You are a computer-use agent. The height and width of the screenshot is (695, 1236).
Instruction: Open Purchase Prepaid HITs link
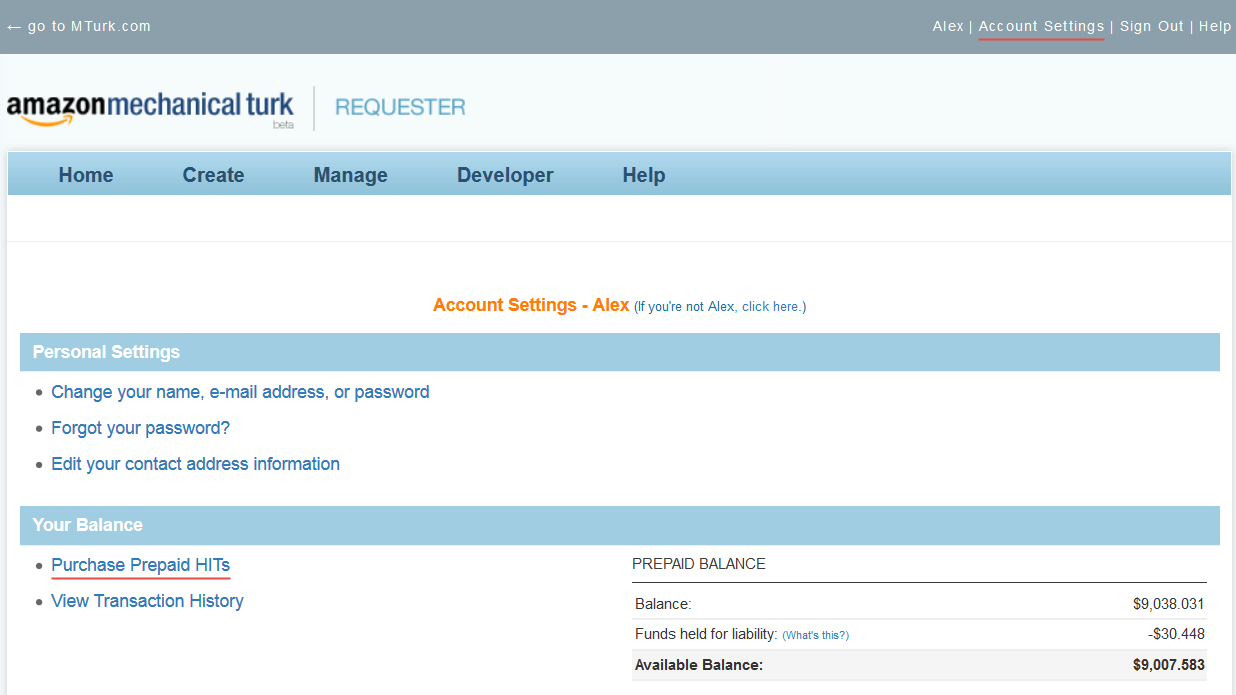140,565
